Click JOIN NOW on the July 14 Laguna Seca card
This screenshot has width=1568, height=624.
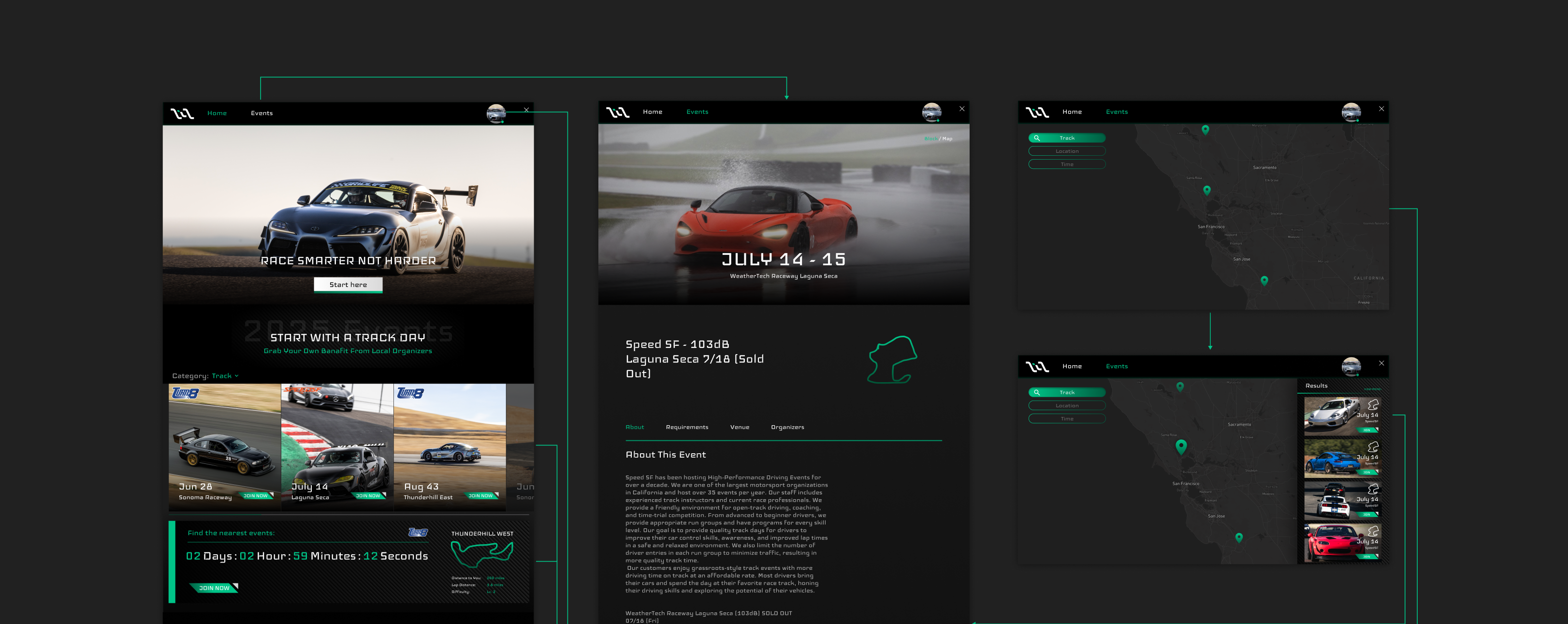[368, 496]
